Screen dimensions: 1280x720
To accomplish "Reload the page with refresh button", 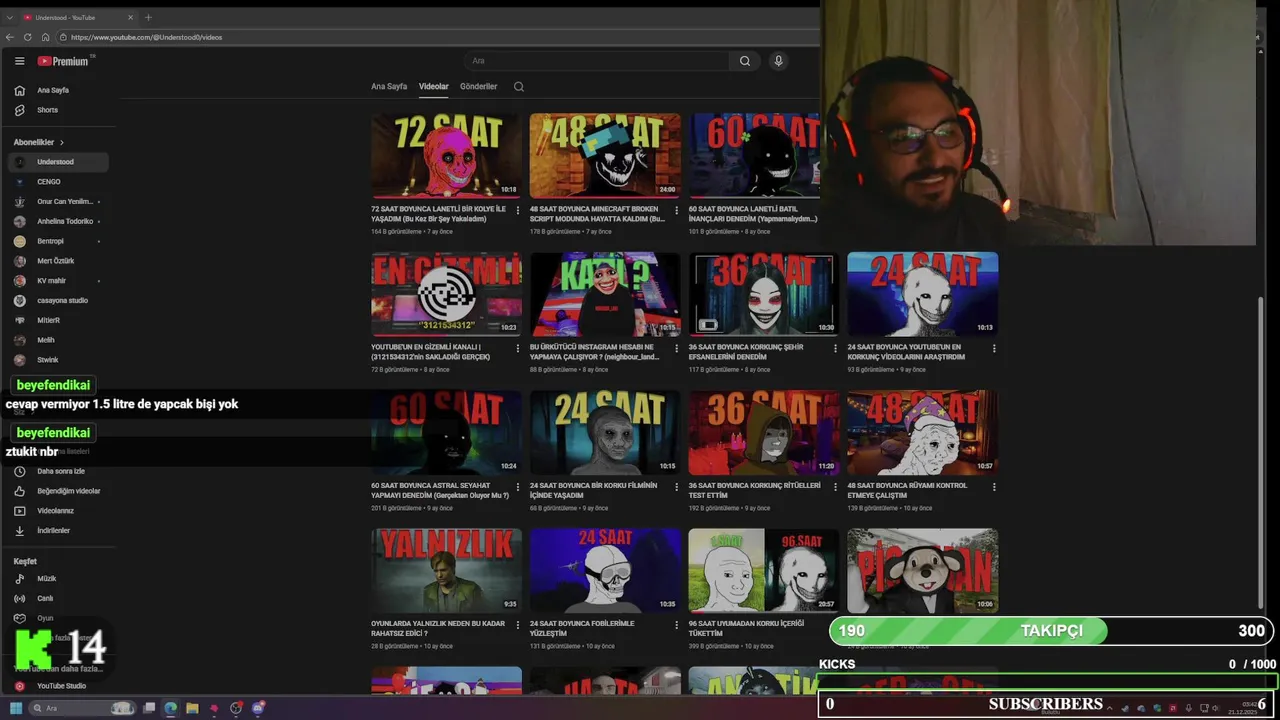I will 28,37.
